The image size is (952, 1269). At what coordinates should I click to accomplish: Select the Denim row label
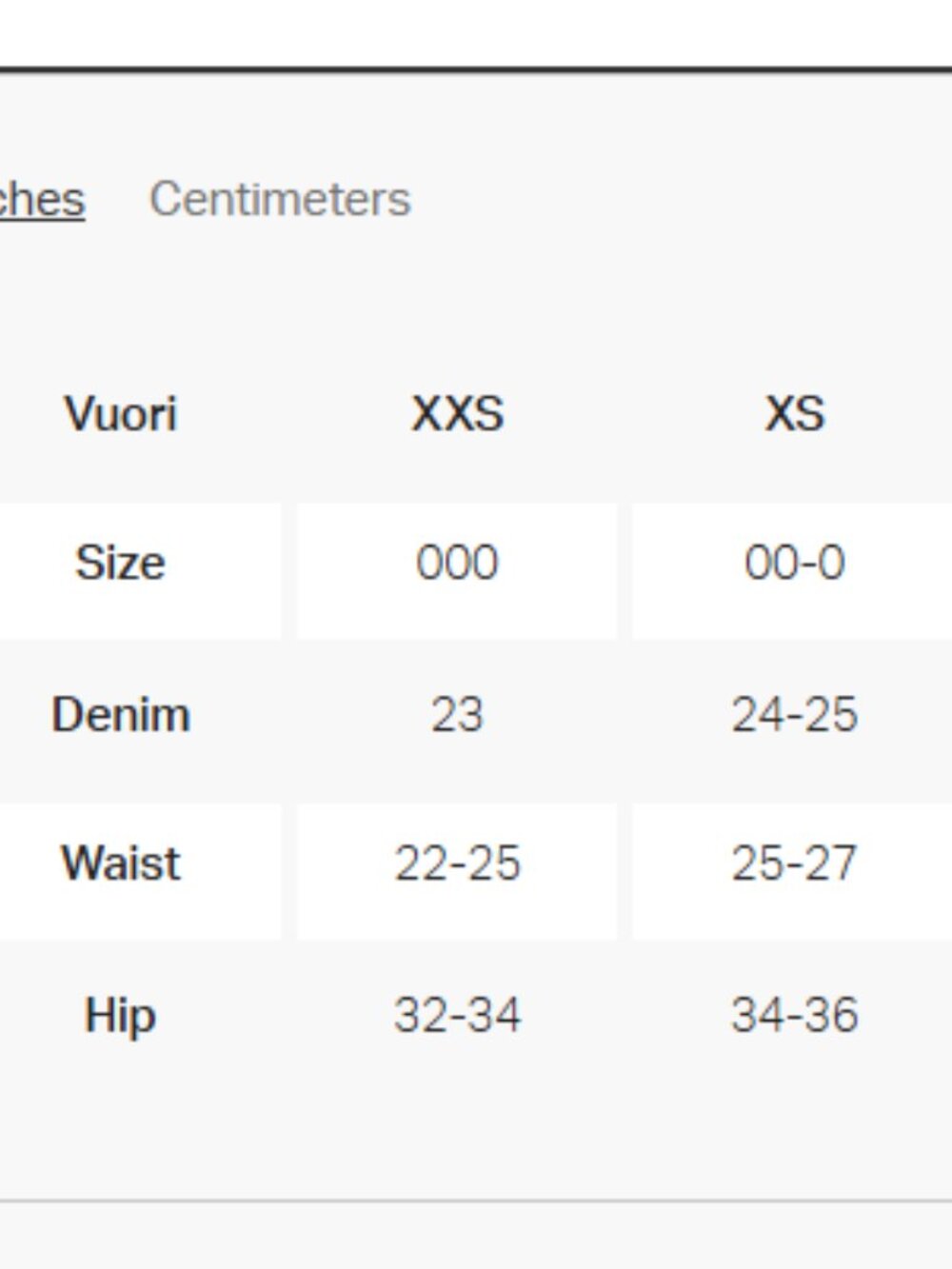121,714
